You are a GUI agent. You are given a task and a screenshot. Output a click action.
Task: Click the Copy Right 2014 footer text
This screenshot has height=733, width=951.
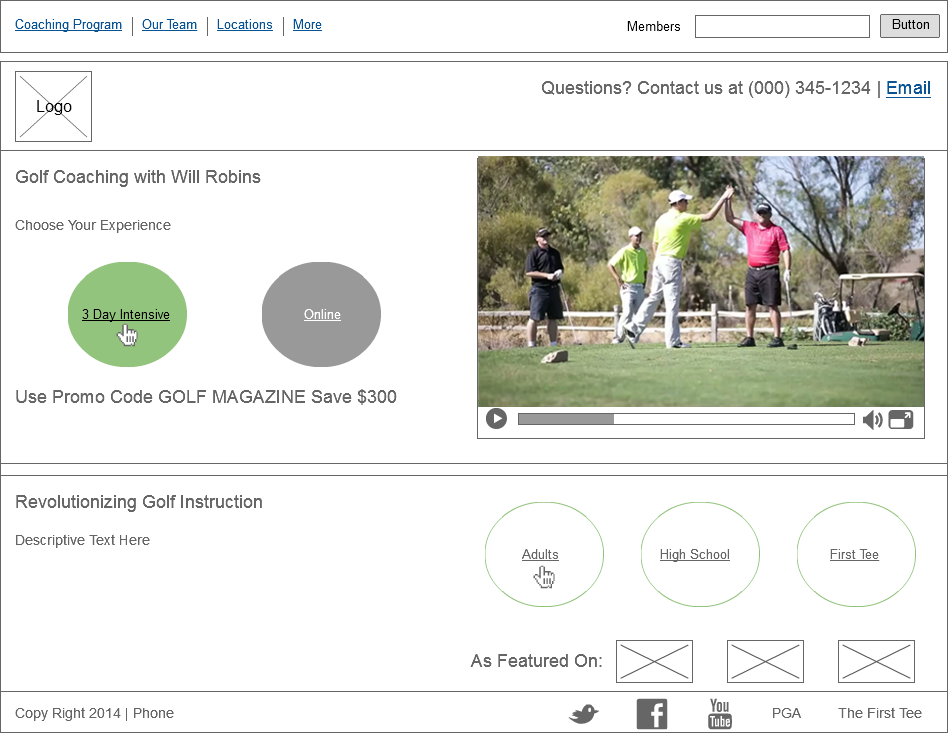click(x=68, y=714)
